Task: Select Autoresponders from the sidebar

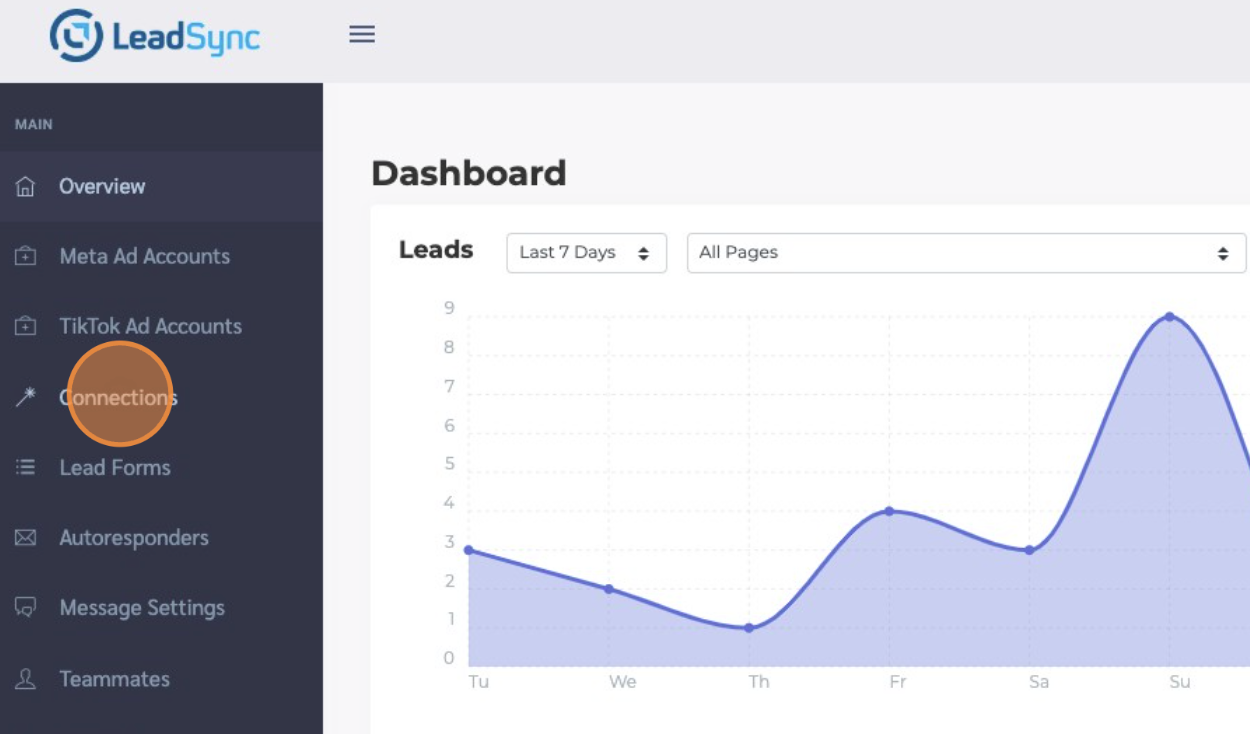Action: pyautogui.click(x=134, y=538)
